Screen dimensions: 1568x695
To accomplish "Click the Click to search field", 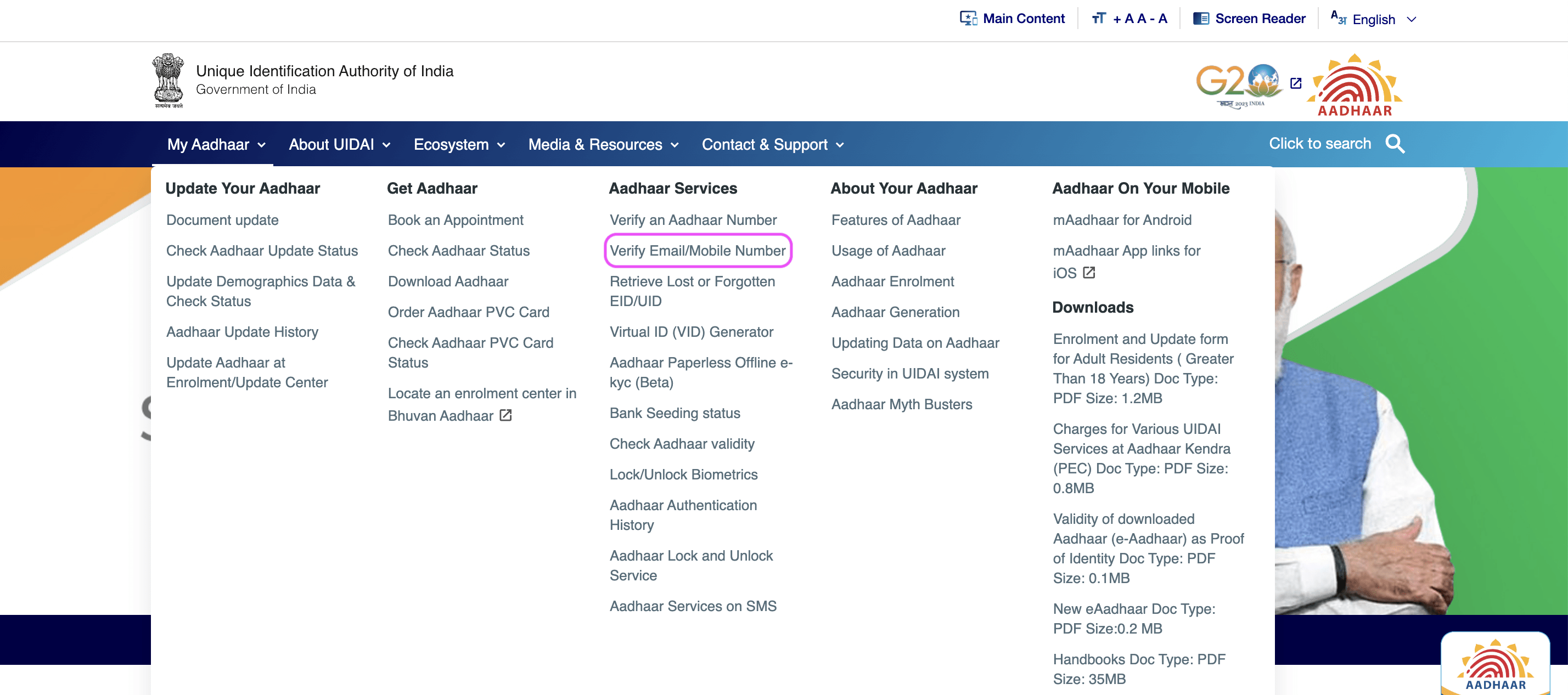I will tap(1319, 144).
